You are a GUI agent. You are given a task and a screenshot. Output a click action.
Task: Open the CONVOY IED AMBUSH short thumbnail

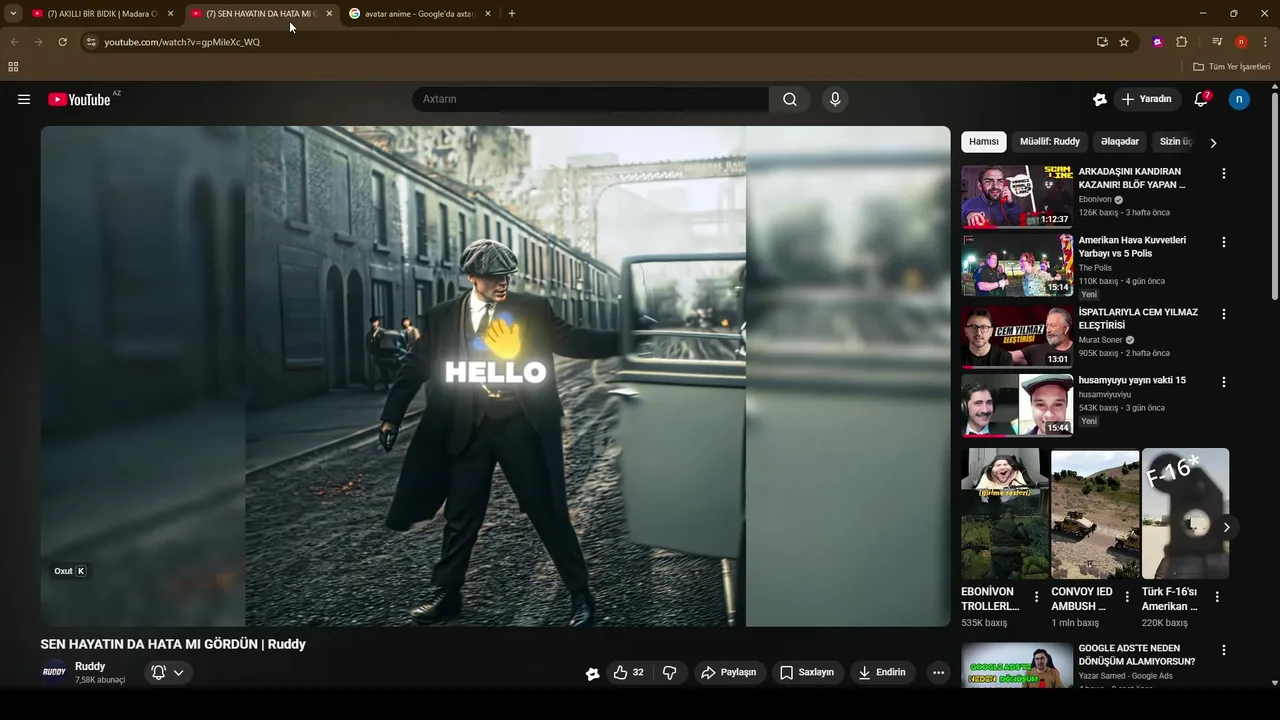(x=1095, y=514)
